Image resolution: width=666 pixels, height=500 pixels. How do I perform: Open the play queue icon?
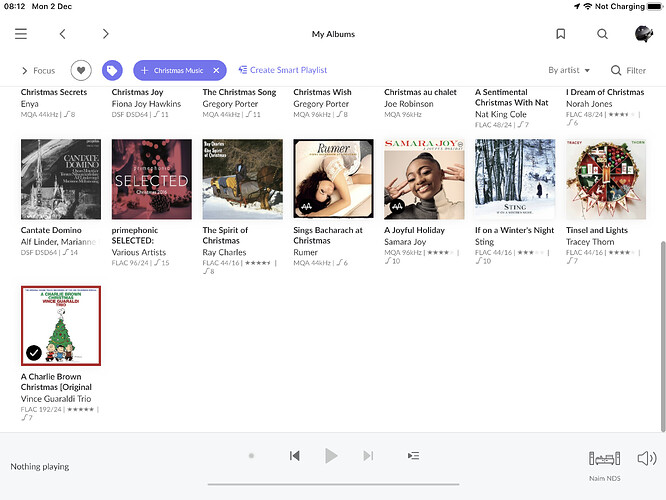[x=413, y=456]
